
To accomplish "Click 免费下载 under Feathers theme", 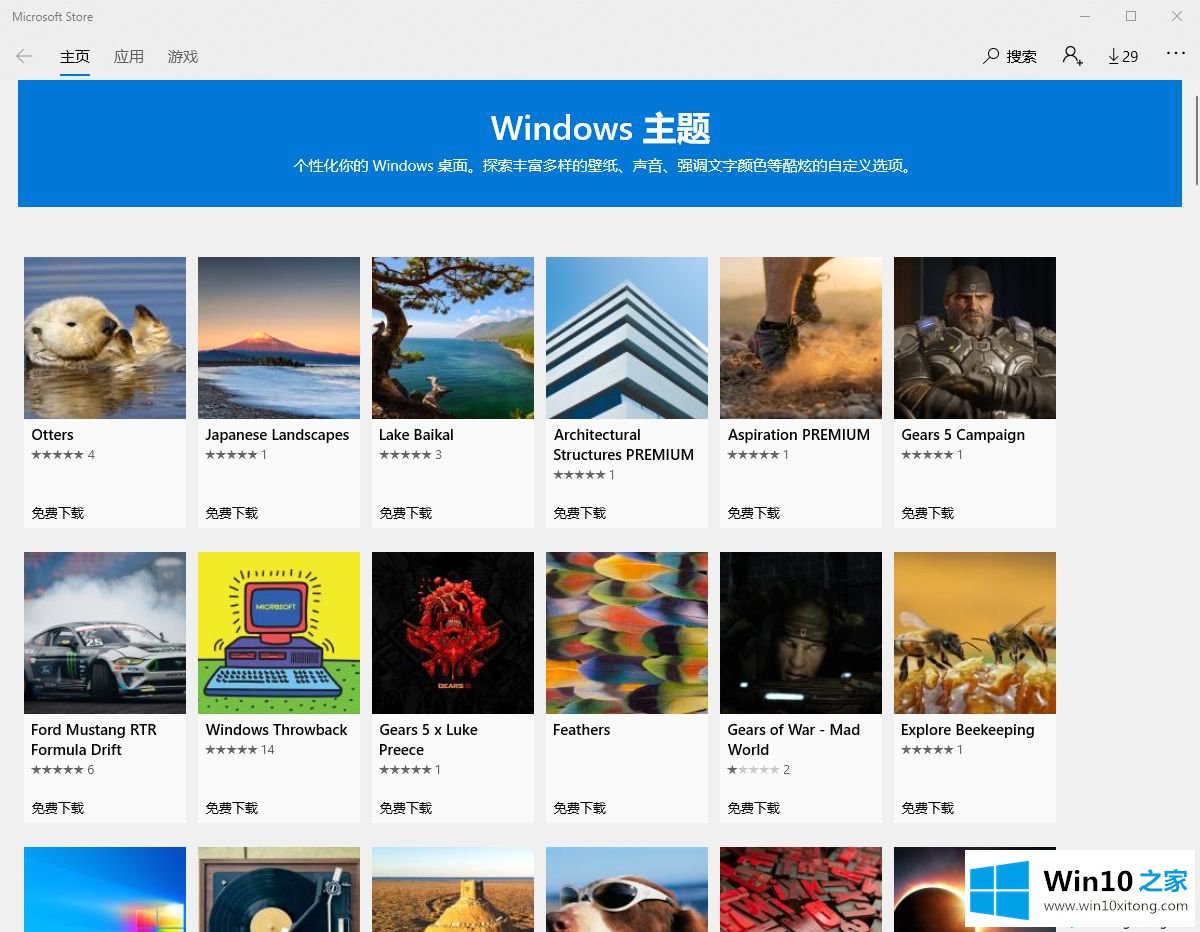I will pyautogui.click(x=580, y=808).
